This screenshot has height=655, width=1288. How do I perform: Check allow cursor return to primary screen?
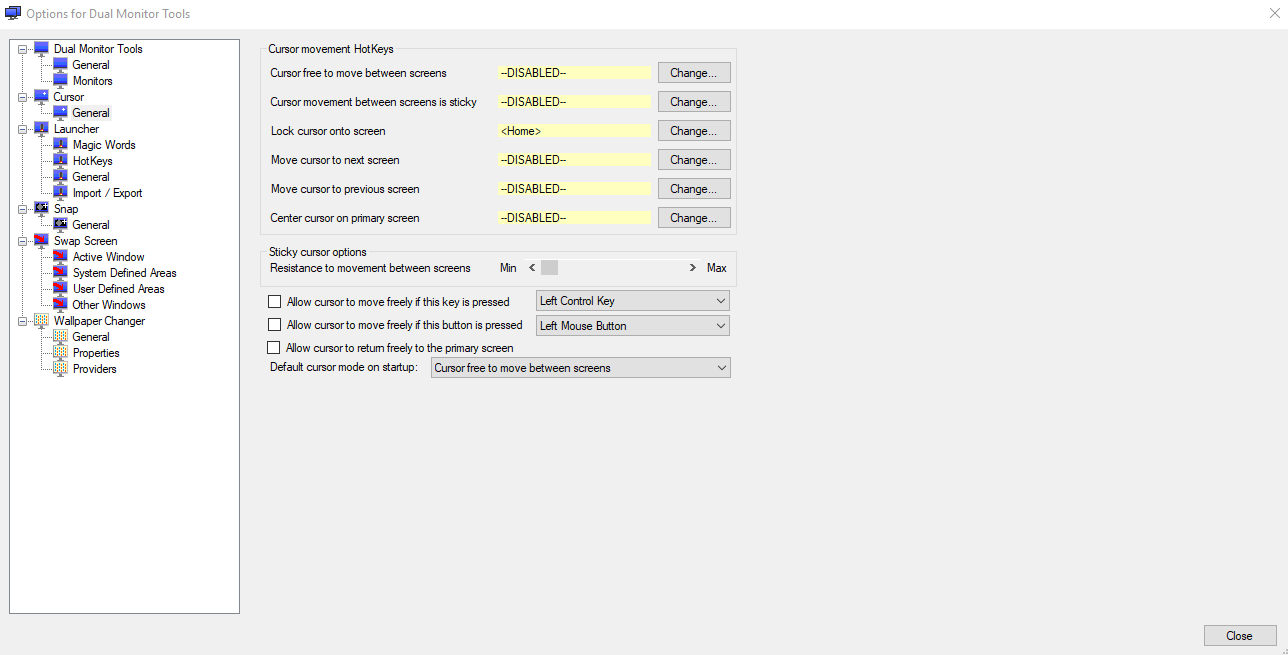pos(275,348)
